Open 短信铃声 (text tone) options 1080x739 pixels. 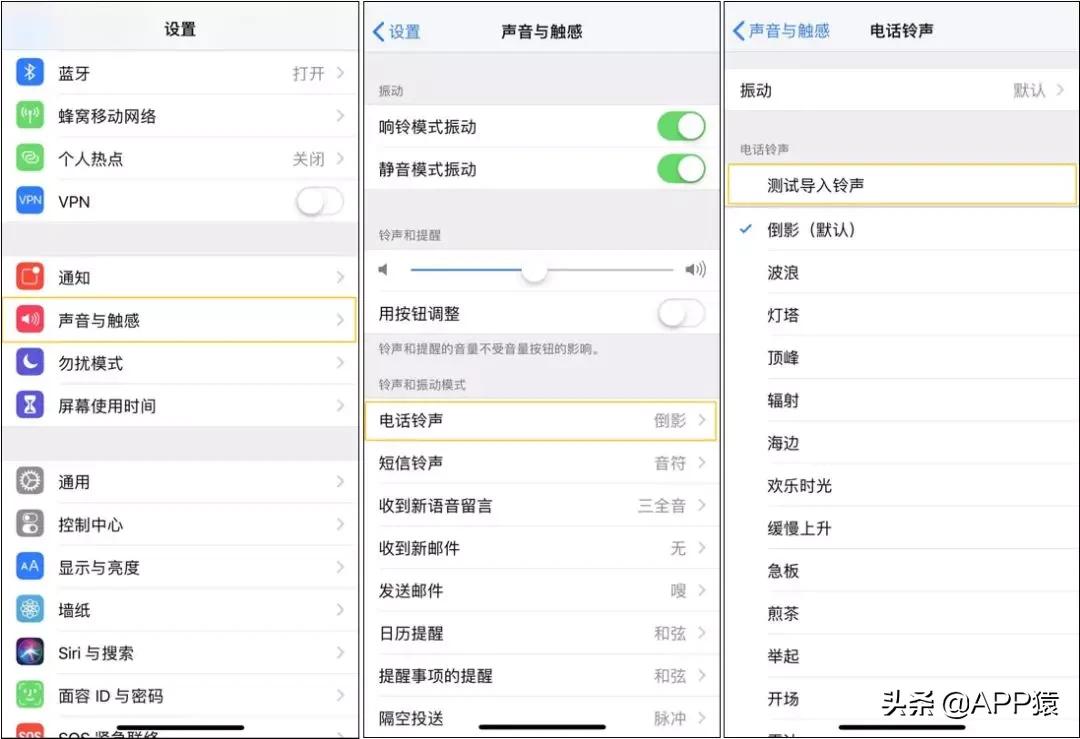540,463
